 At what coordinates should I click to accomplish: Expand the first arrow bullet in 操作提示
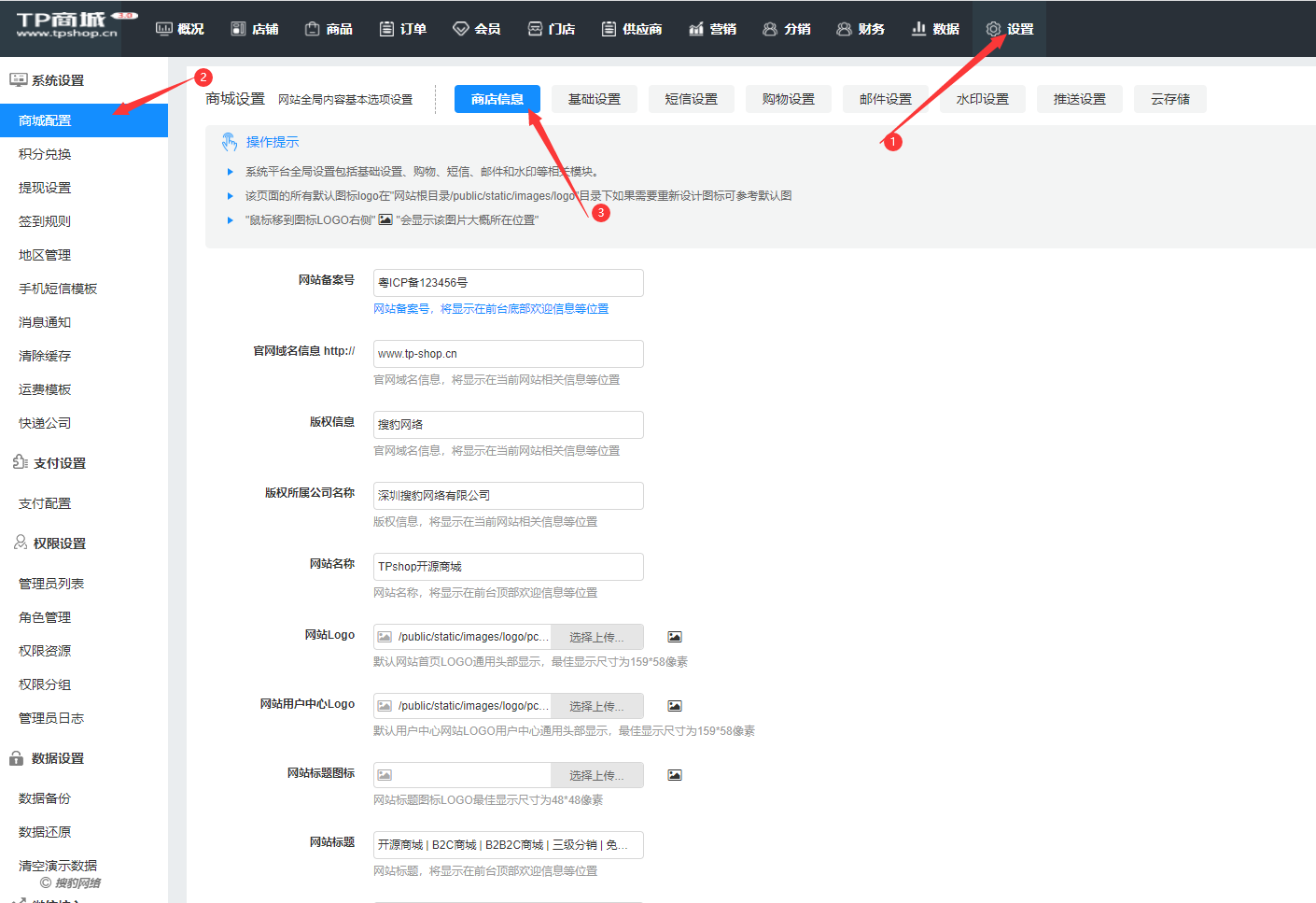pos(231,172)
